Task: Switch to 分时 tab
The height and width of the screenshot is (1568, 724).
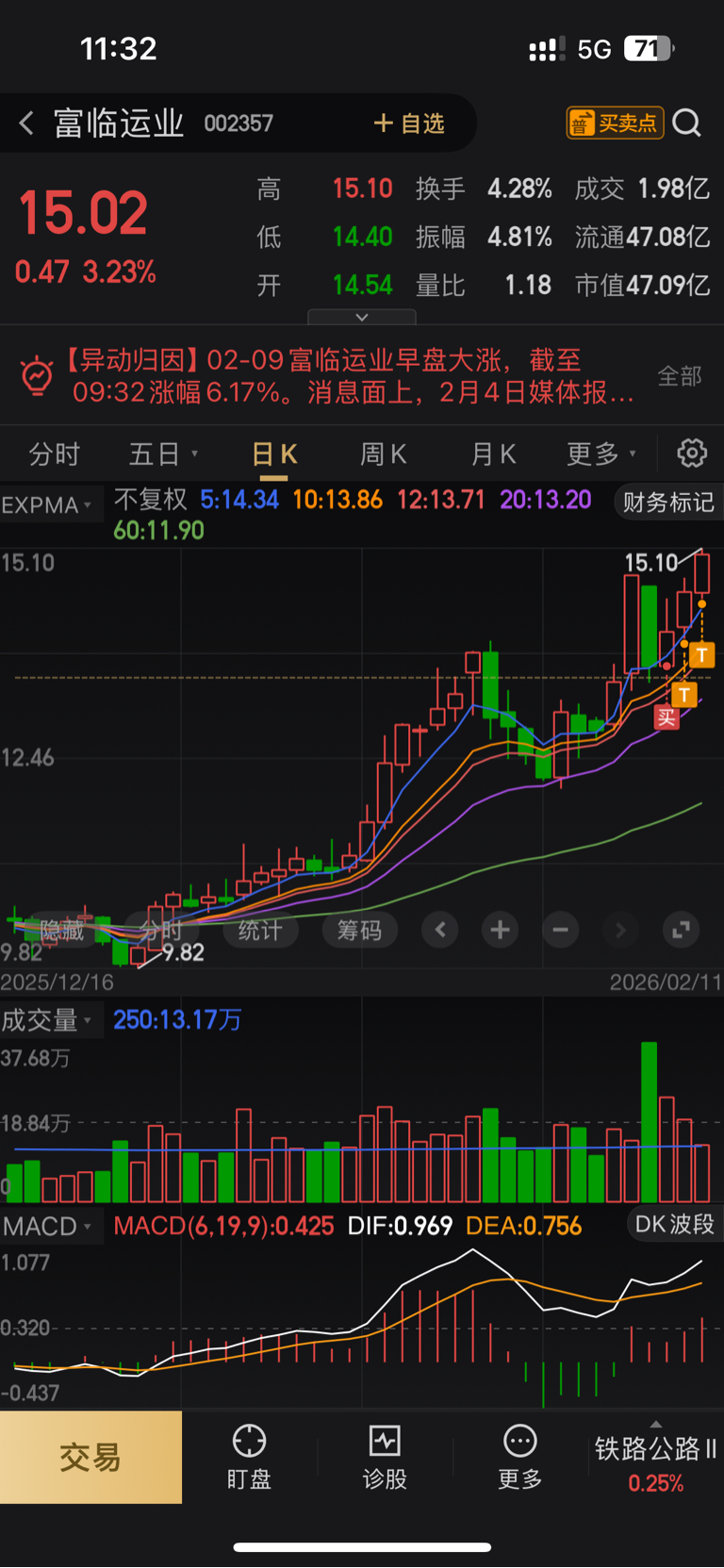Action: pos(55,454)
